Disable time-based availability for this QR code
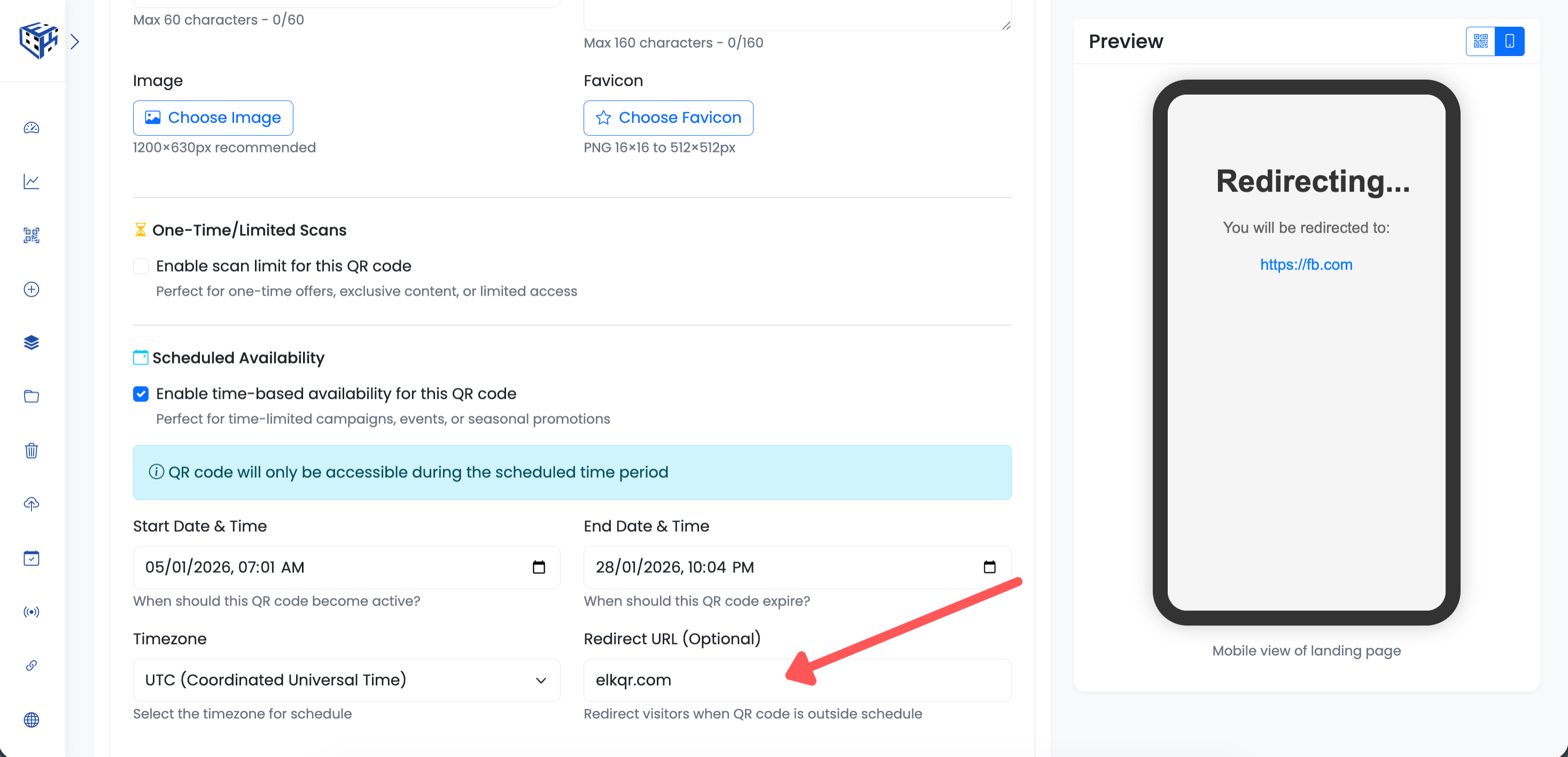Screen dimensions: 1568x757 coord(141,394)
